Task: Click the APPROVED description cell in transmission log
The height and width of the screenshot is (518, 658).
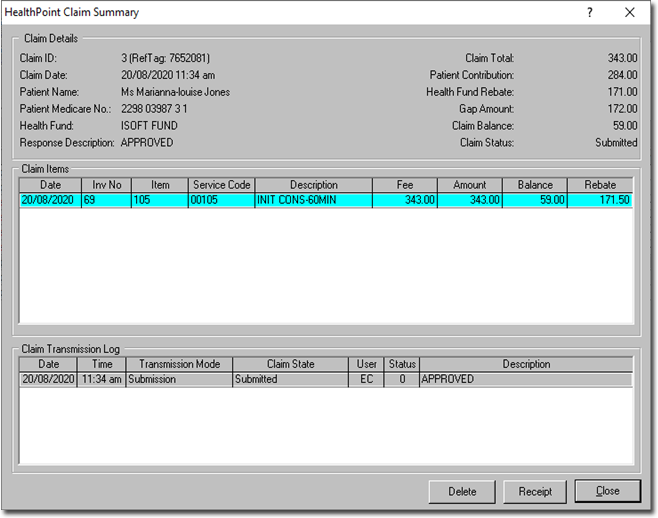Action: (x=526, y=379)
